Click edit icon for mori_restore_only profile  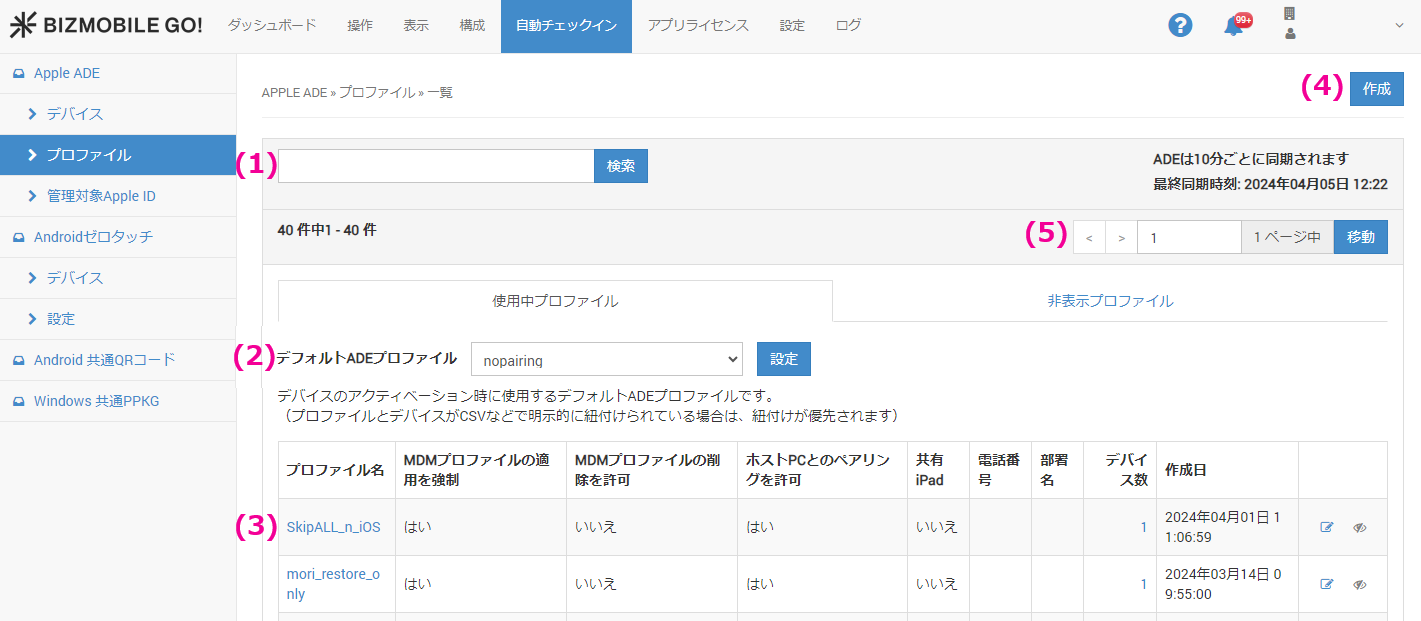[1327, 584]
